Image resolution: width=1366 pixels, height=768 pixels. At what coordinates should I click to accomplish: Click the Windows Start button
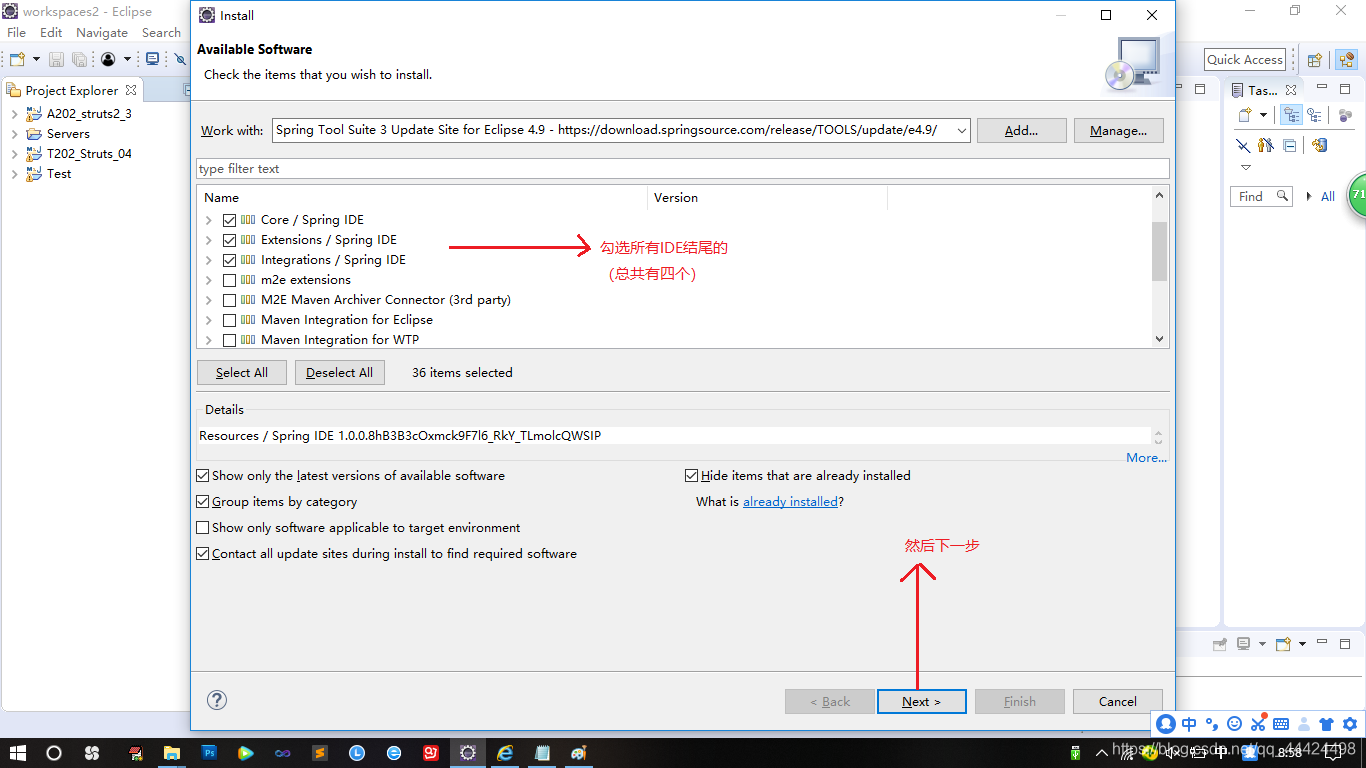[x=17, y=752]
